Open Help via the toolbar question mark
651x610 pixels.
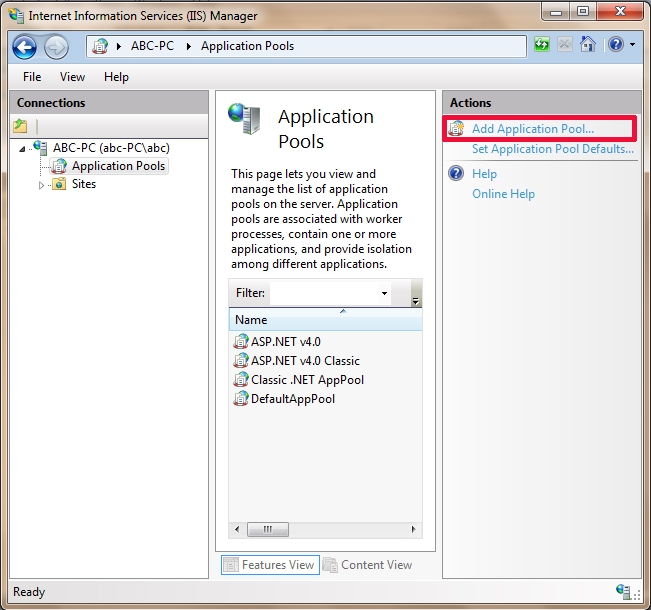point(616,44)
